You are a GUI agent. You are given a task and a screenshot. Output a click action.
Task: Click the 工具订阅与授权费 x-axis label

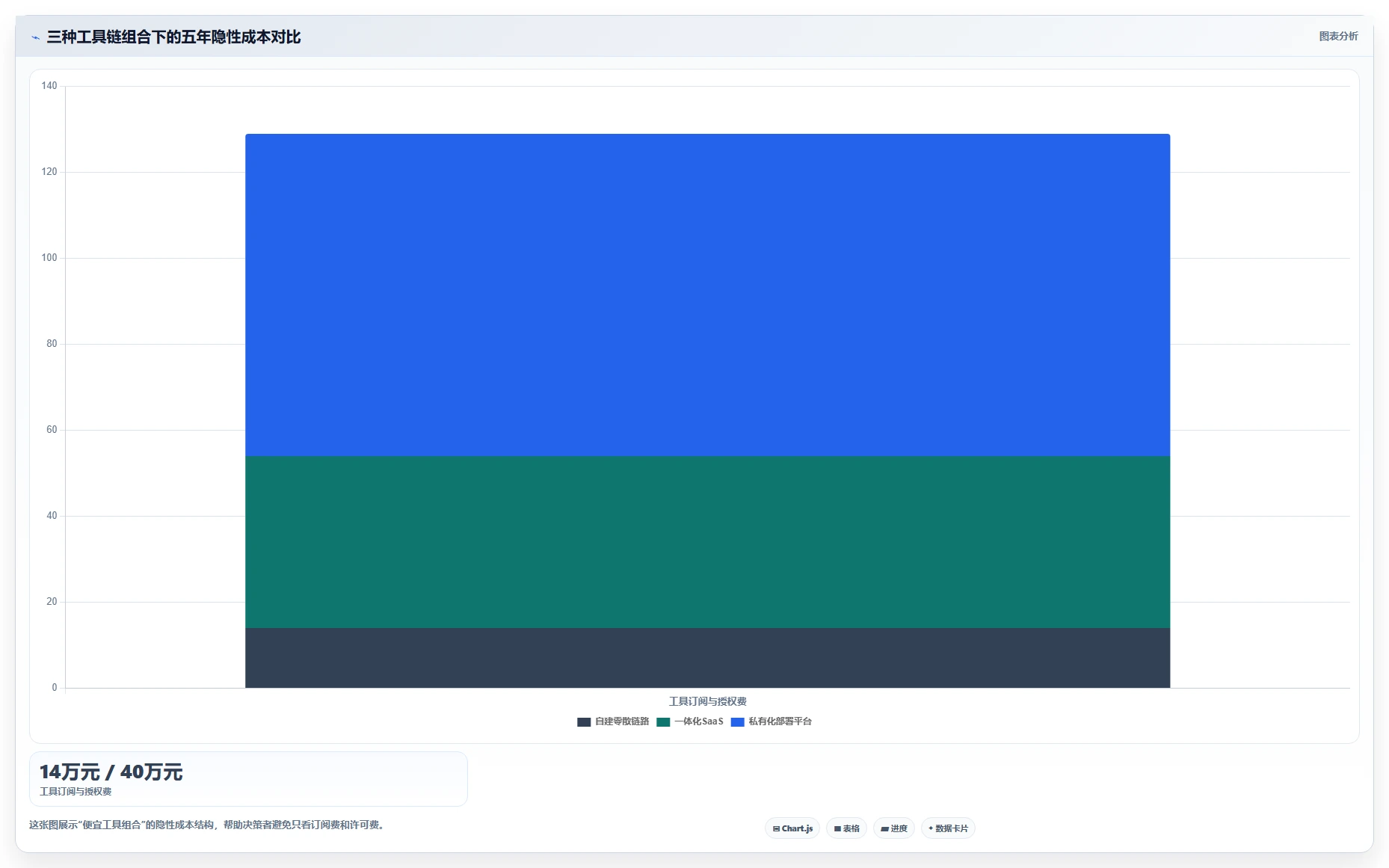pyautogui.click(x=707, y=701)
